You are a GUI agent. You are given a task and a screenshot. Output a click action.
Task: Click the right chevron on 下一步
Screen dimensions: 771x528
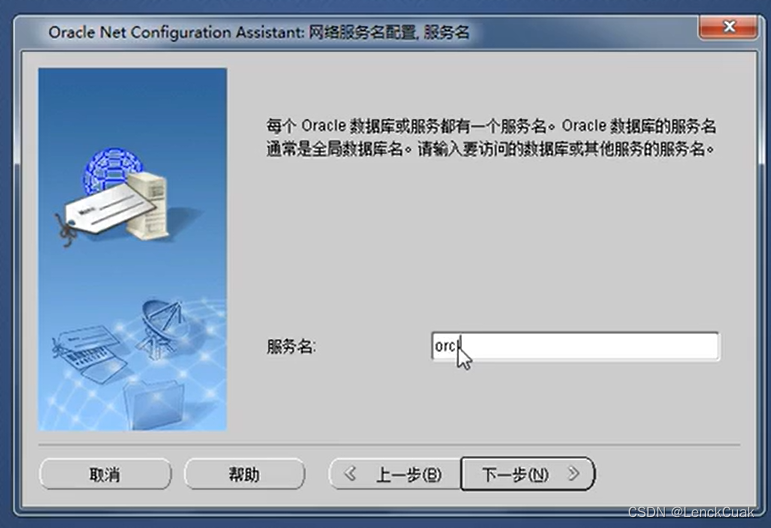coord(573,474)
